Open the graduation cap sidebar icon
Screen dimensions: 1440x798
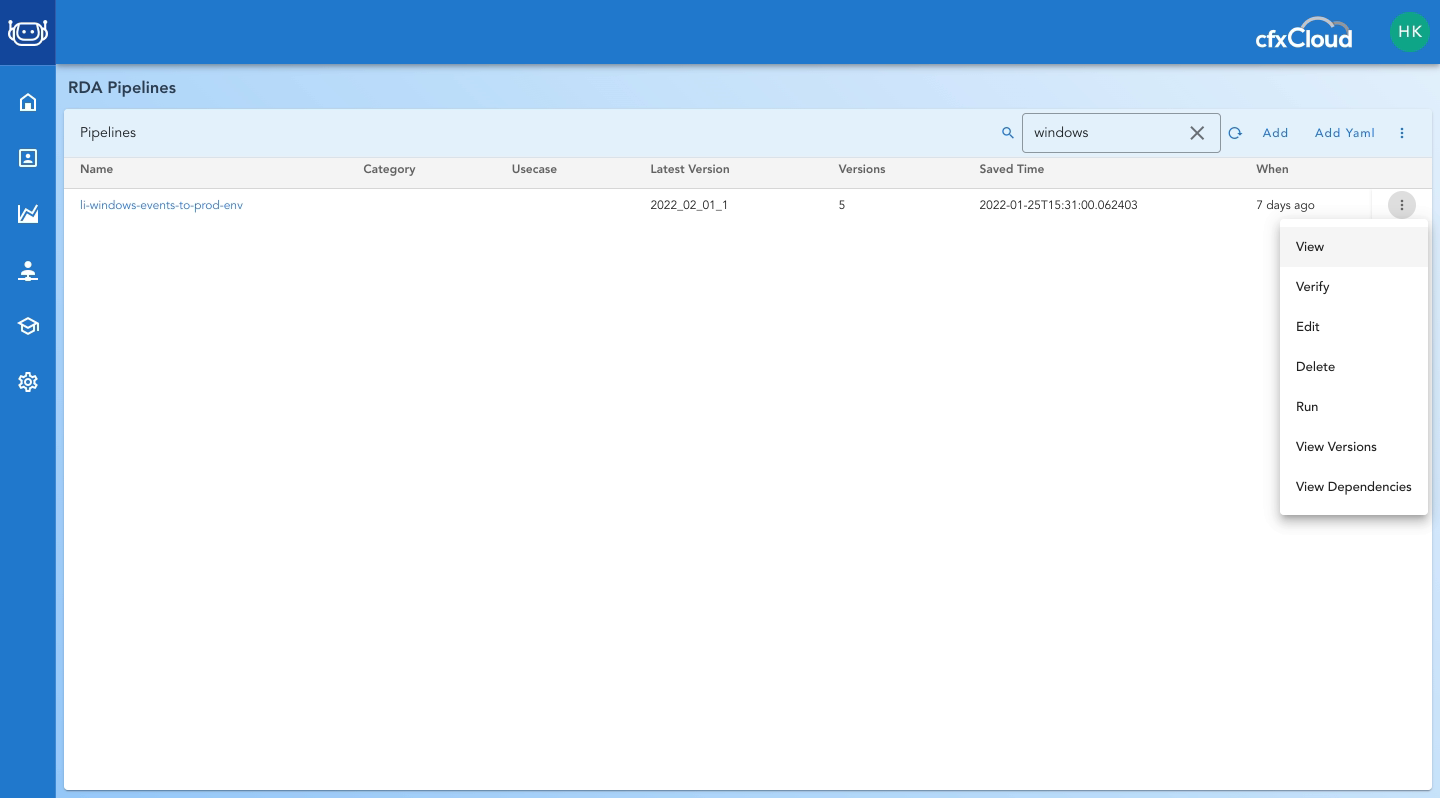coord(28,326)
